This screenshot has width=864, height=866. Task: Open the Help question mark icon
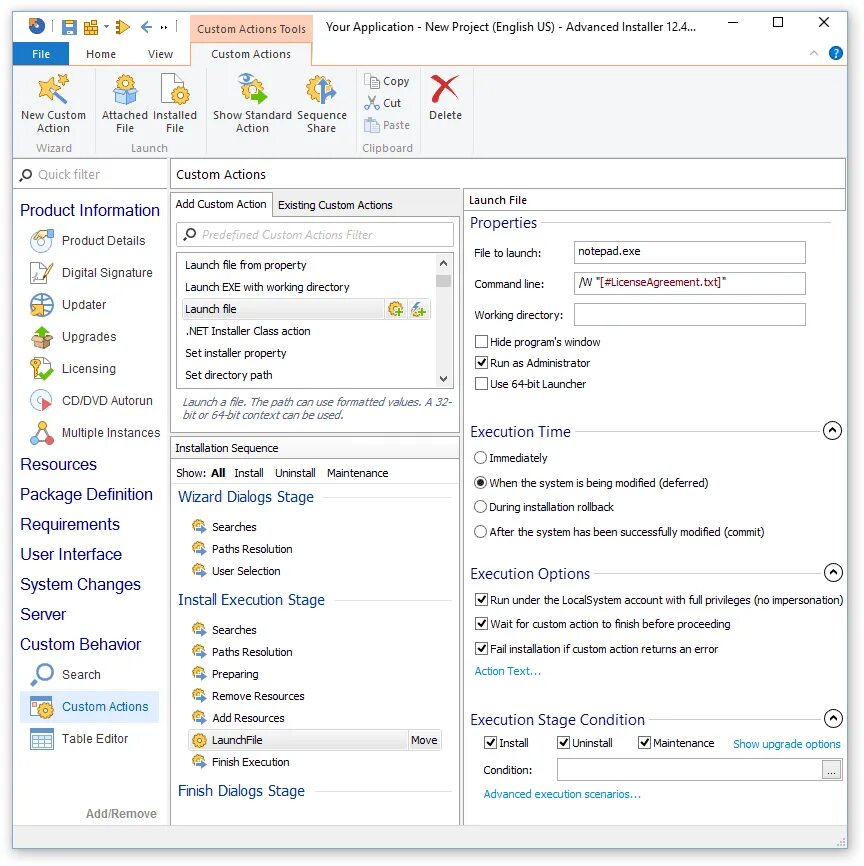coord(835,53)
